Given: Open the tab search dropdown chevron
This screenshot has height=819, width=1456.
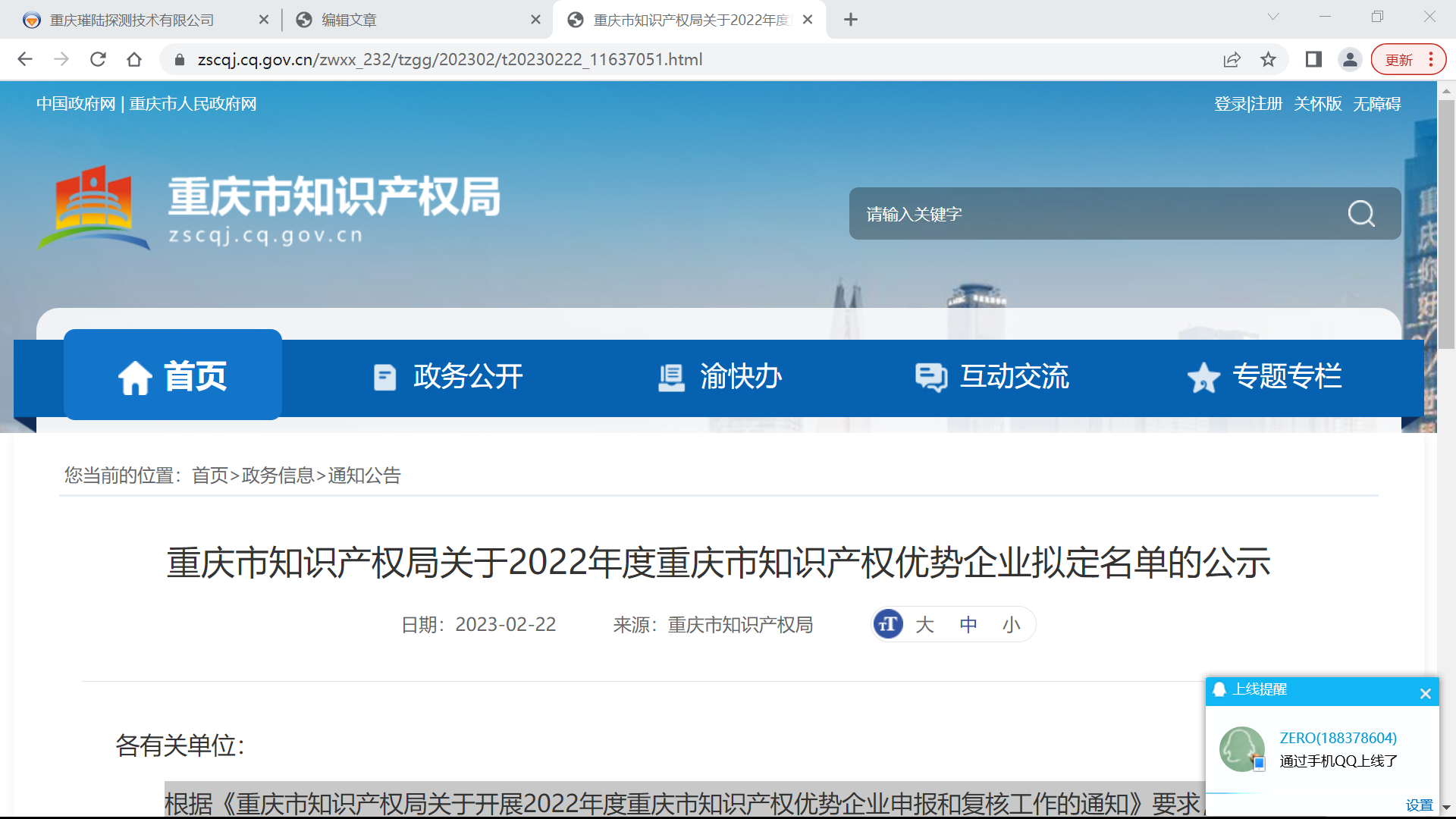Looking at the screenshot, I should tap(1273, 17).
